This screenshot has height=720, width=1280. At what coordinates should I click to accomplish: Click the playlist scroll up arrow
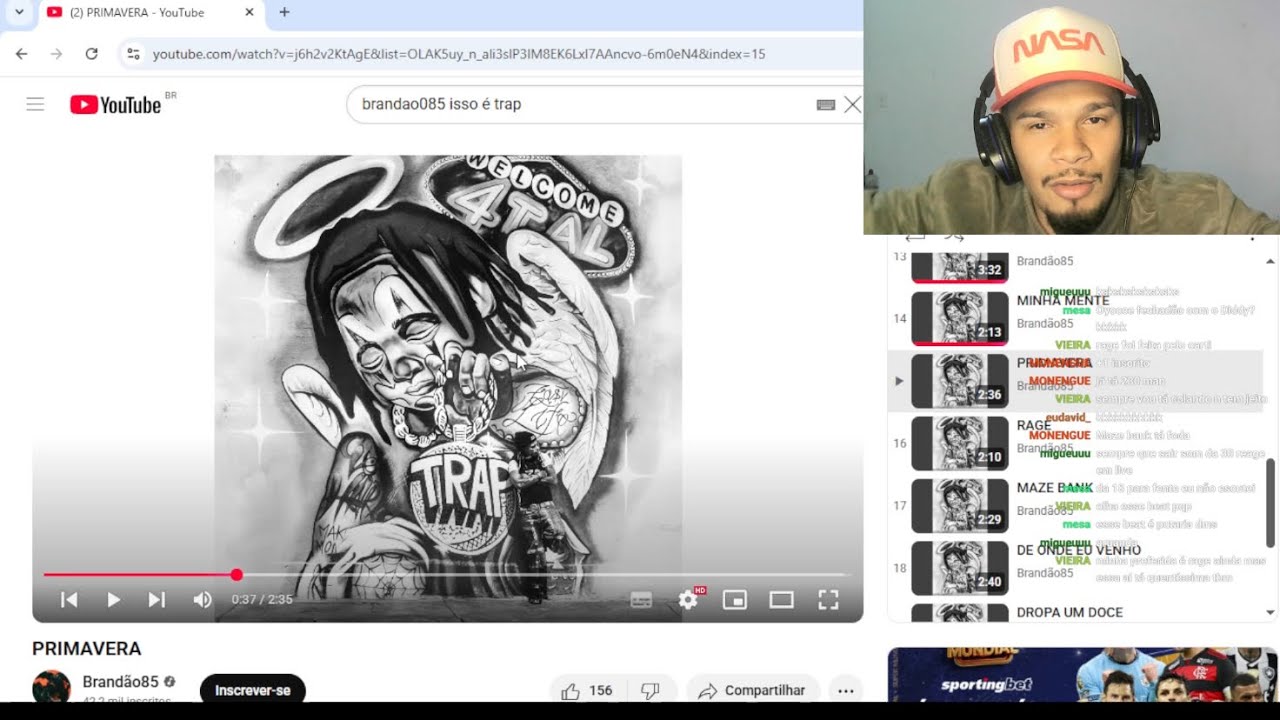click(x=1270, y=262)
